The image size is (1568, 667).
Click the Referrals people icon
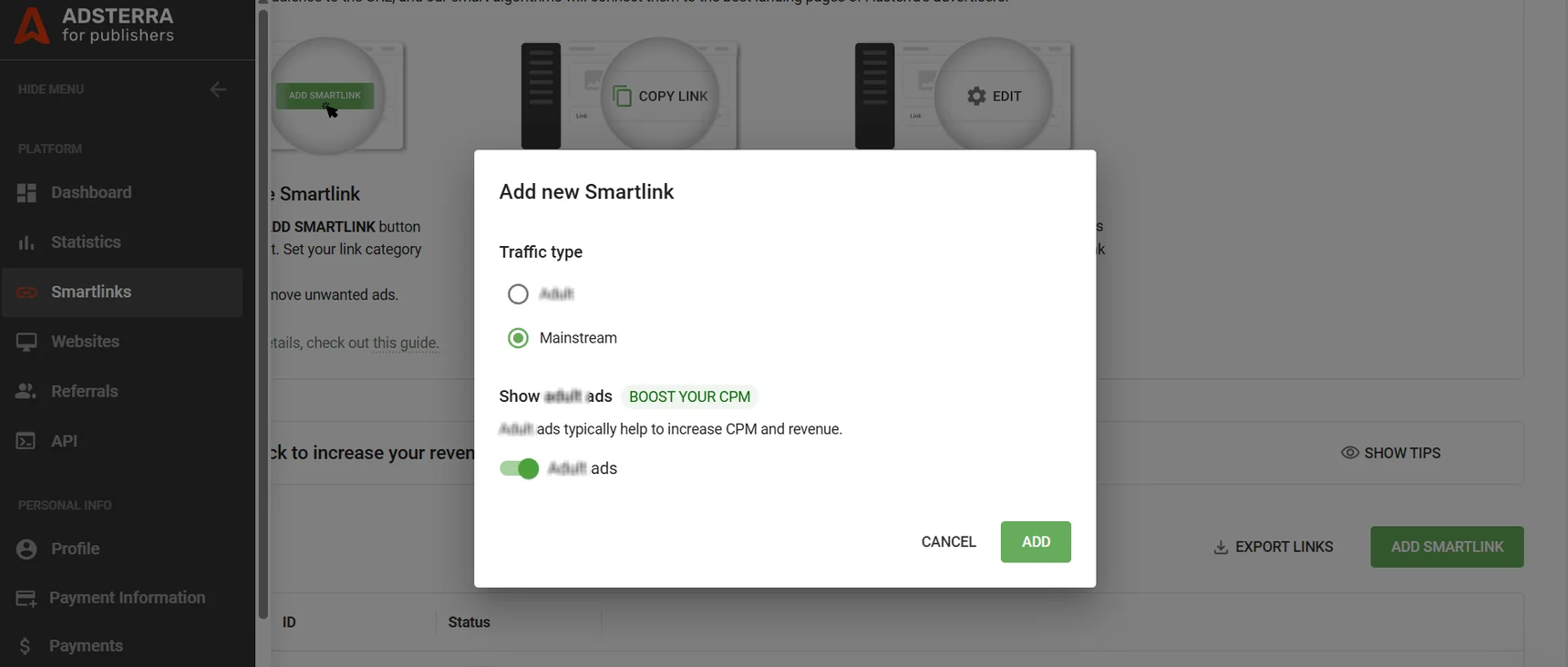(x=26, y=391)
